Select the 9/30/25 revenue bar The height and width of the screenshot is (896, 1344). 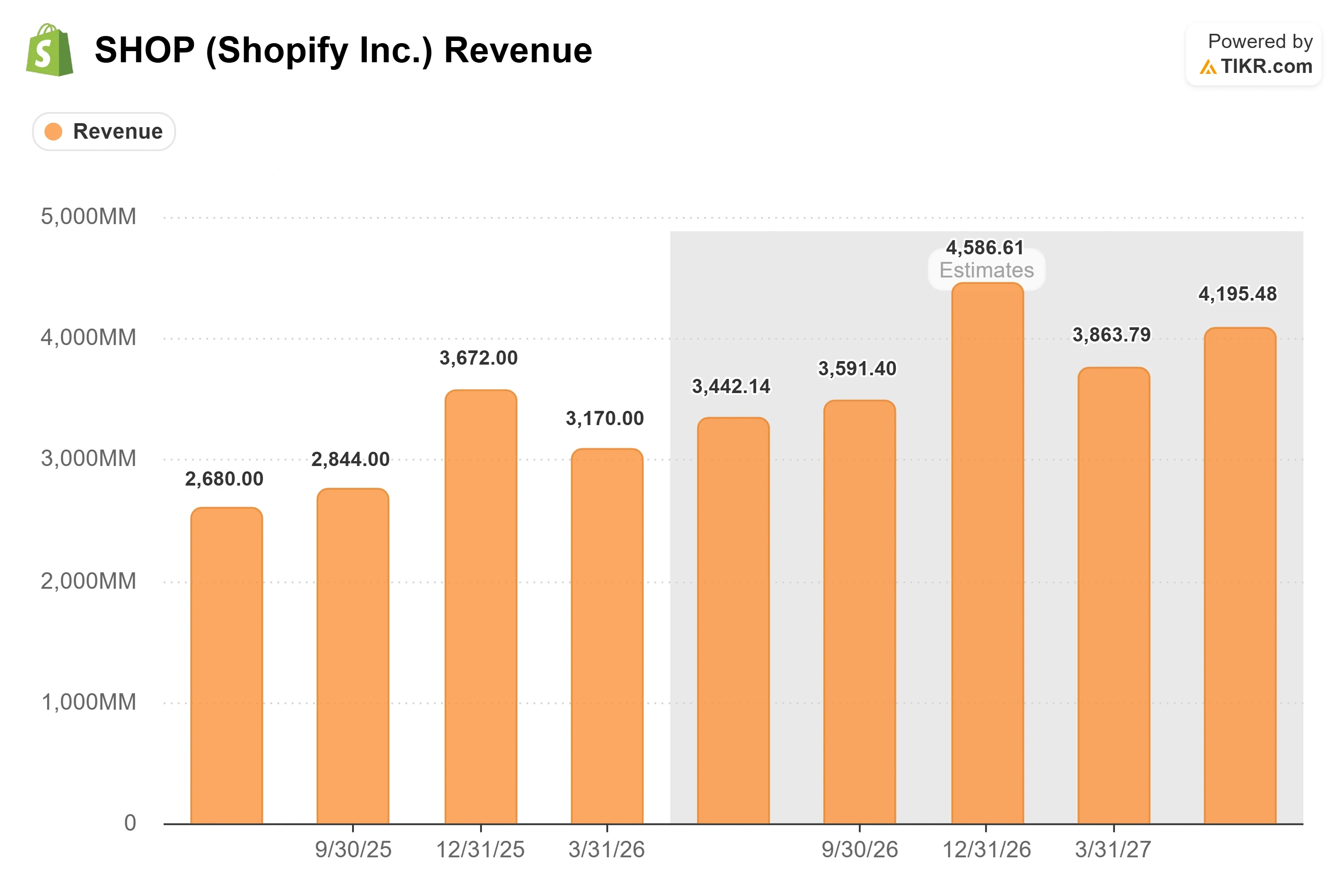click(353, 656)
